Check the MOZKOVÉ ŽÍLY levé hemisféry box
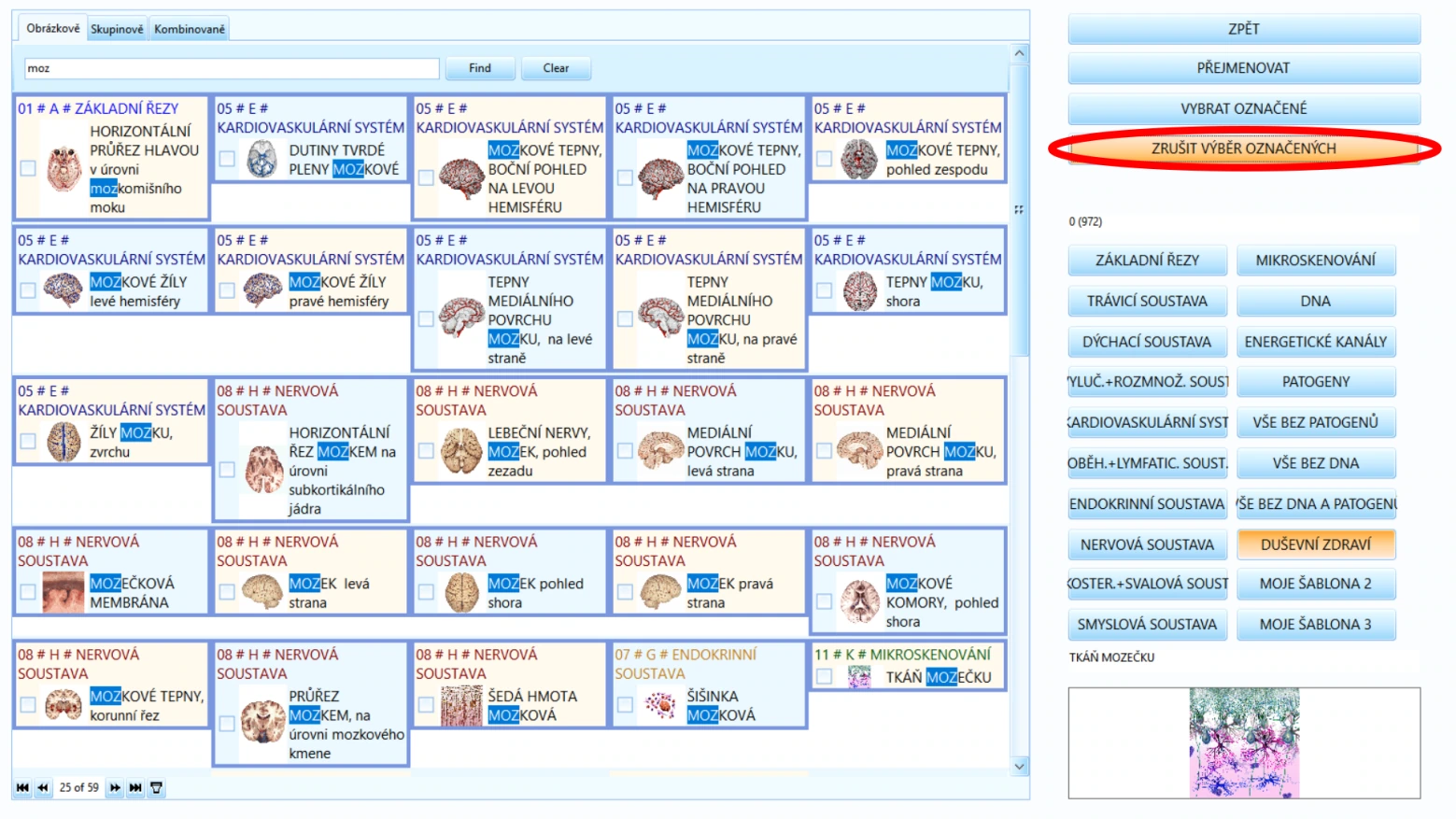The height and width of the screenshot is (819, 1456). click(28, 291)
